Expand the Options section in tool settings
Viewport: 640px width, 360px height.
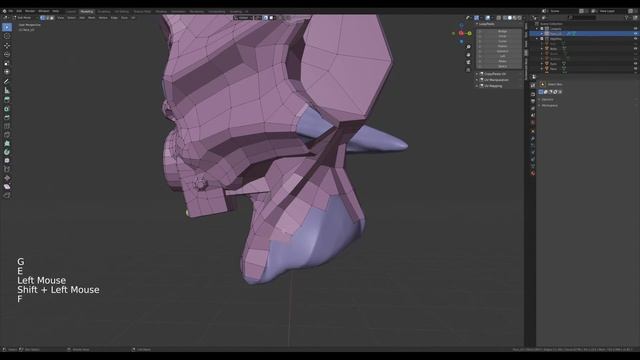[x=547, y=100]
